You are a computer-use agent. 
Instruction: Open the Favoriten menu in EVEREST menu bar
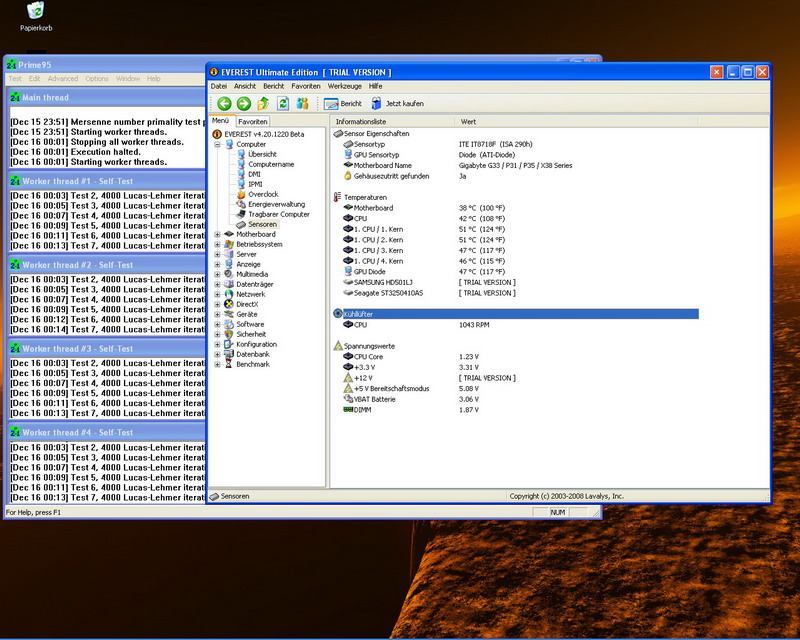point(306,86)
